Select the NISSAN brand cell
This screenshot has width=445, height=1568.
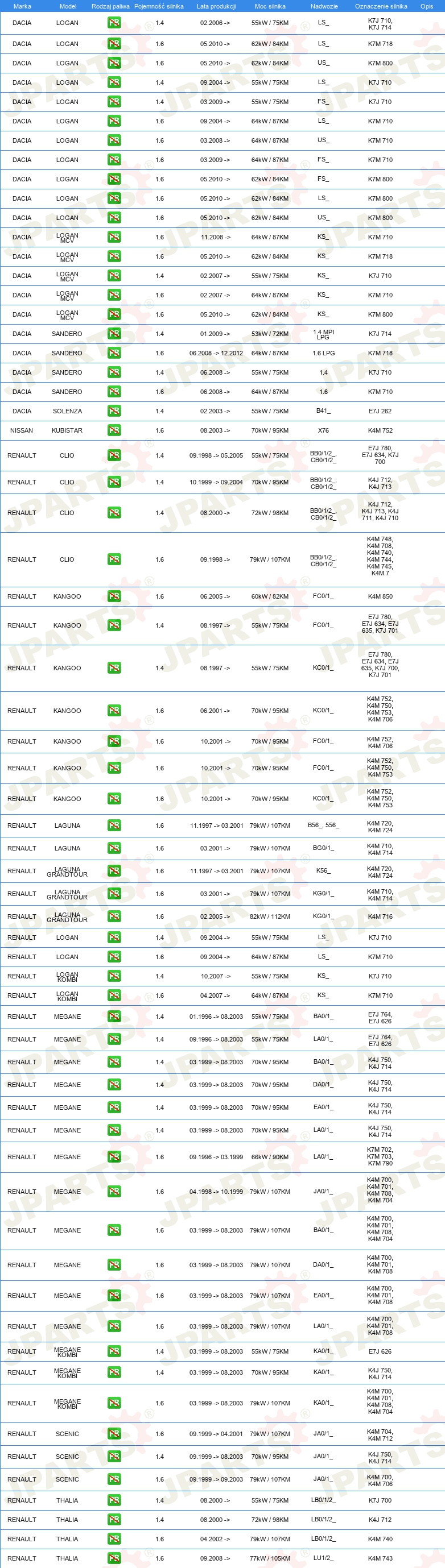(22, 430)
